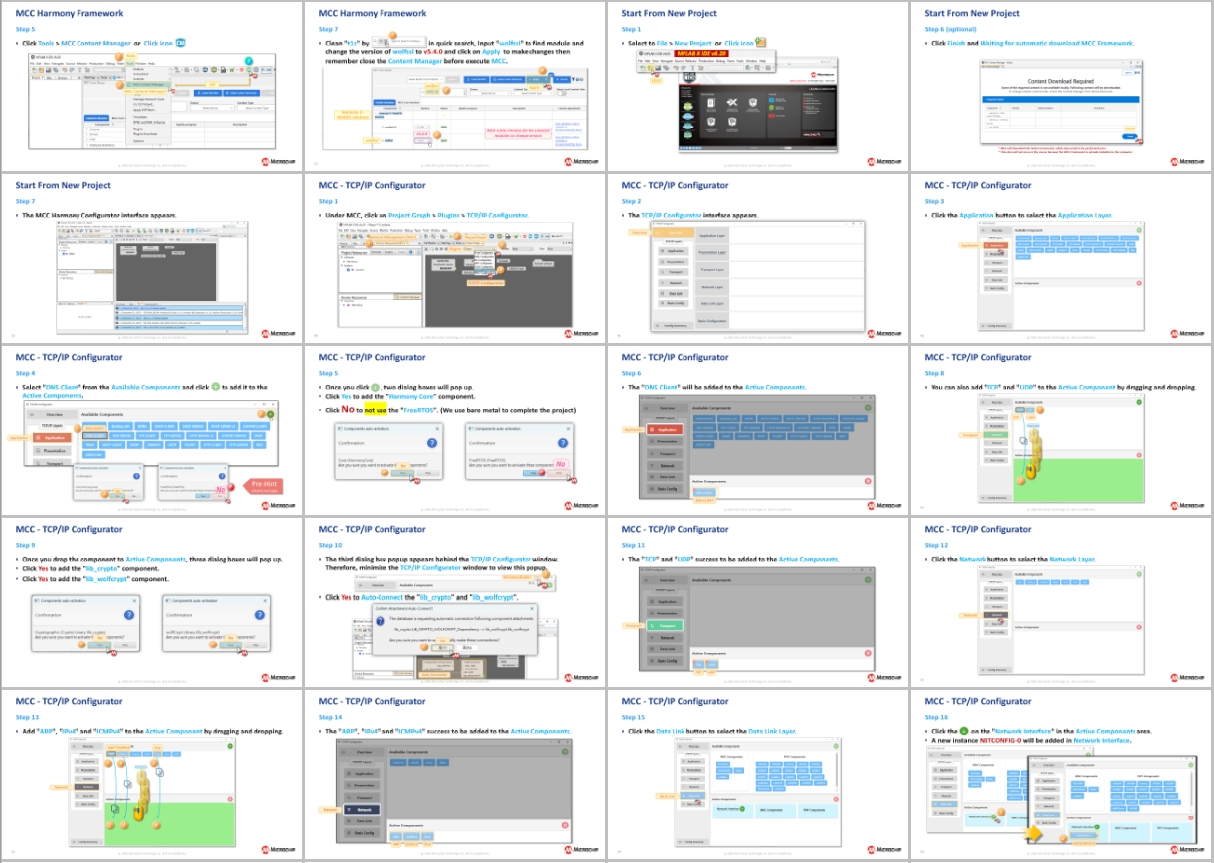Viewport: 1214px width, 863px height.
Task: Open the TCP/IP Configurator Step 16 slide
Action: point(1061,774)
